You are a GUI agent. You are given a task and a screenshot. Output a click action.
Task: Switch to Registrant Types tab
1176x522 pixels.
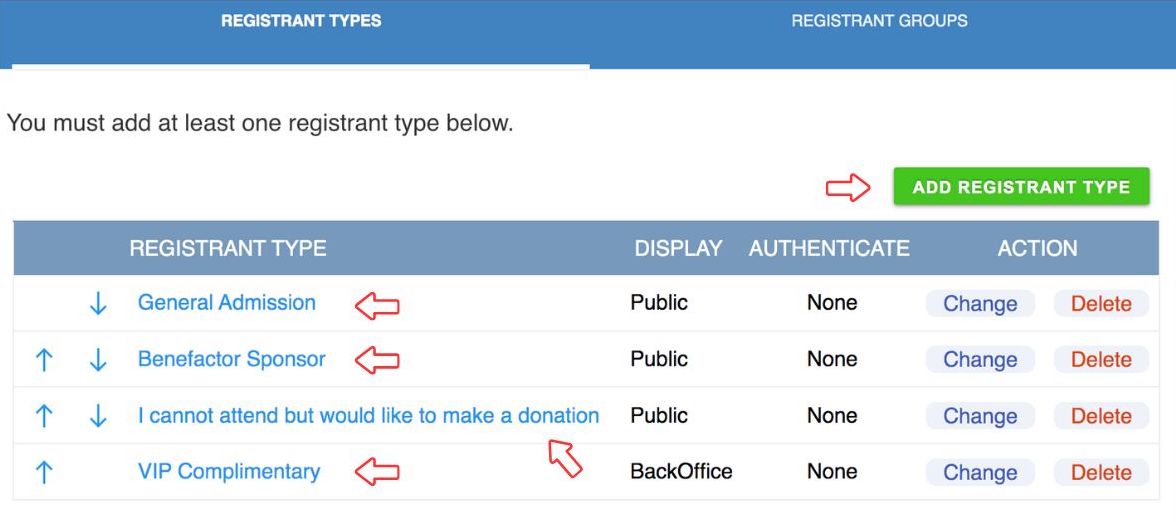(301, 21)
